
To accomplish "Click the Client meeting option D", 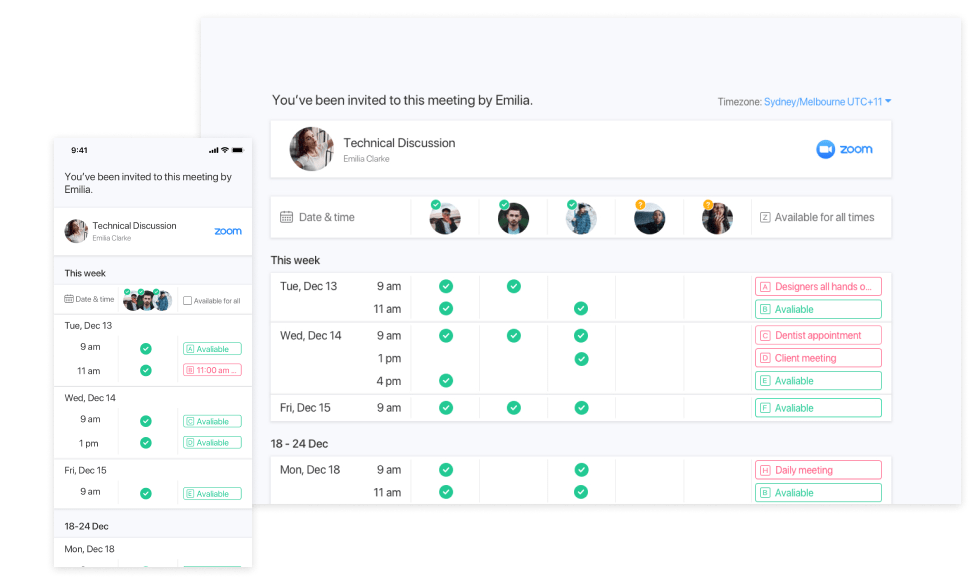I will (x=818, y=358).
